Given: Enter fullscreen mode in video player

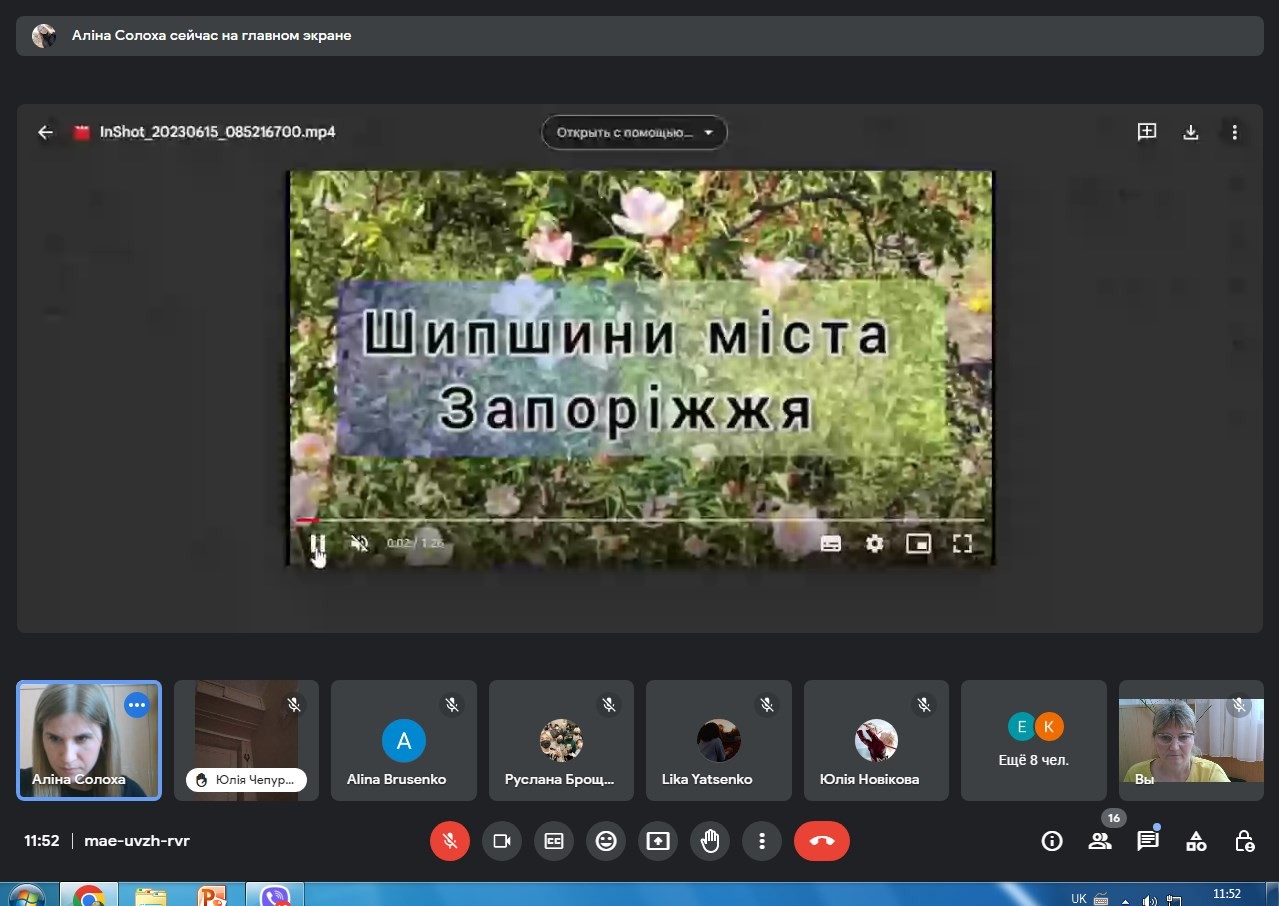Looking at the screenshot, I should [x=962, y=544].
